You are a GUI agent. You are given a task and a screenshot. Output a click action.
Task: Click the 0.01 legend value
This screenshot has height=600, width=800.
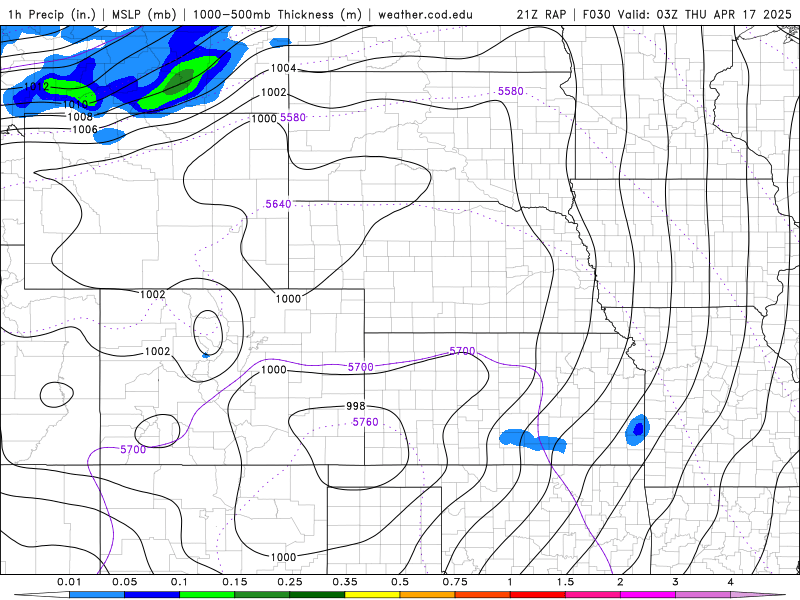(69, 582)
